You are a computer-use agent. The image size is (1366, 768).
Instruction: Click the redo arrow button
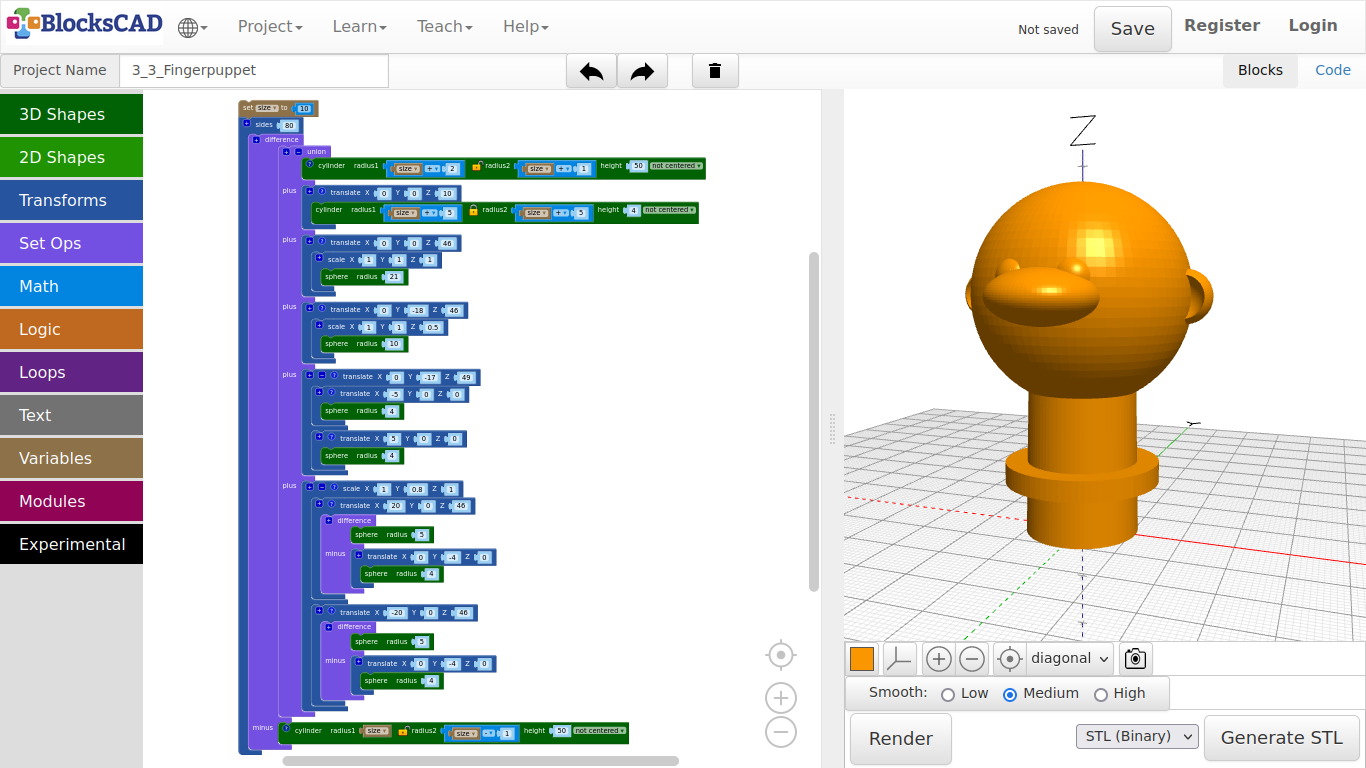click(642, 71)
